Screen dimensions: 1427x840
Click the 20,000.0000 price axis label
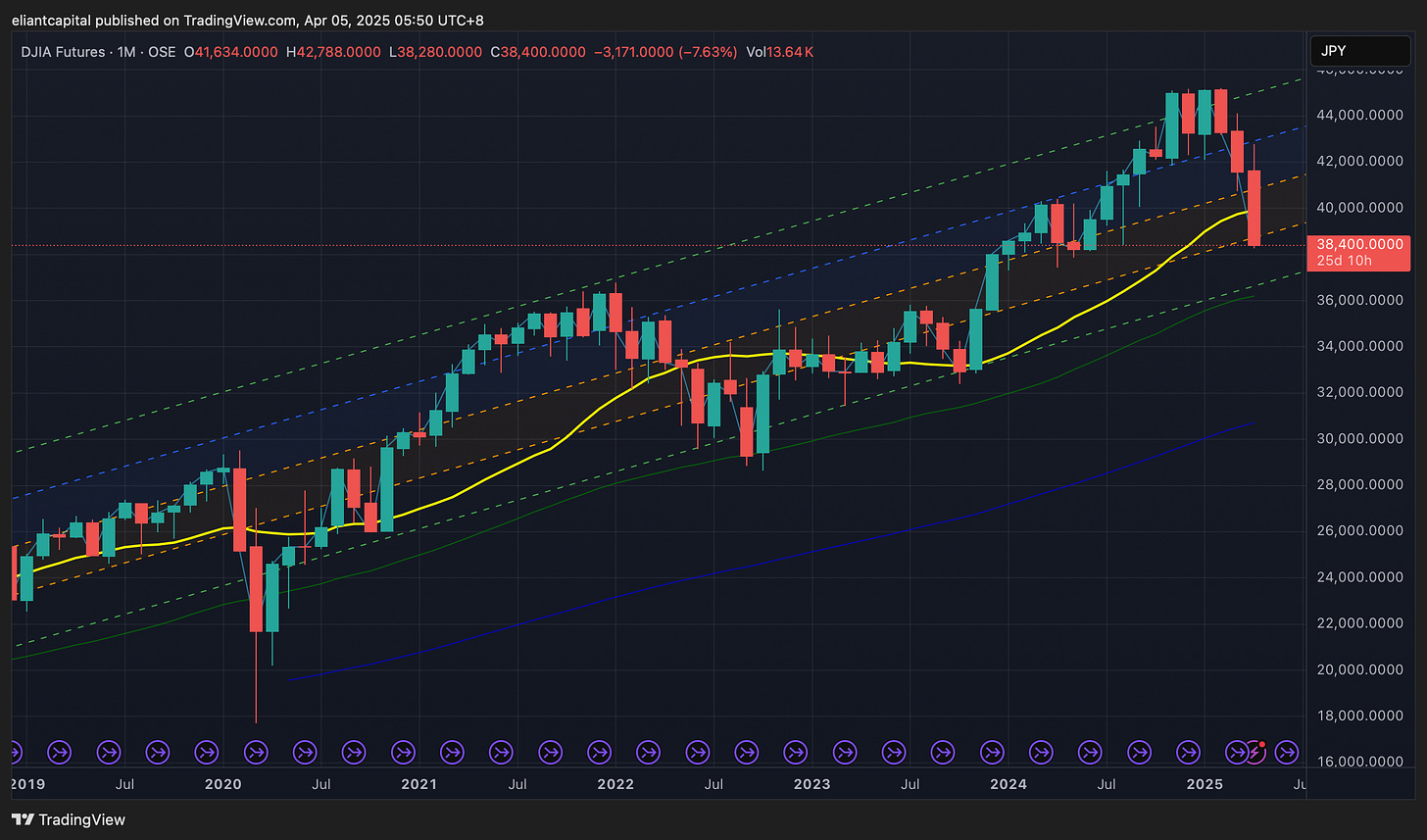(1359, 669)
